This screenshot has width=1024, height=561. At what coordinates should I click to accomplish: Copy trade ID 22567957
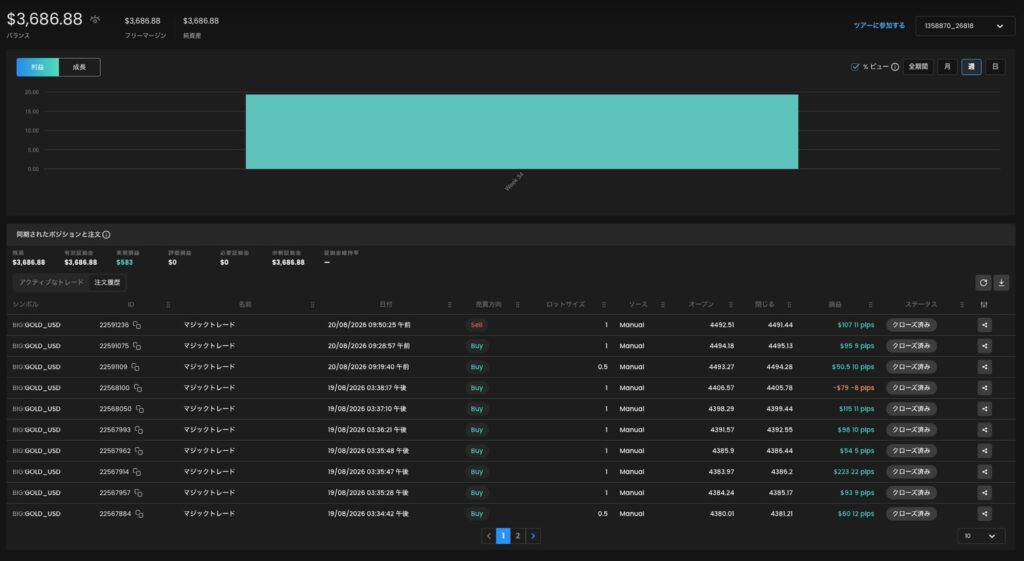coord(138,492)
